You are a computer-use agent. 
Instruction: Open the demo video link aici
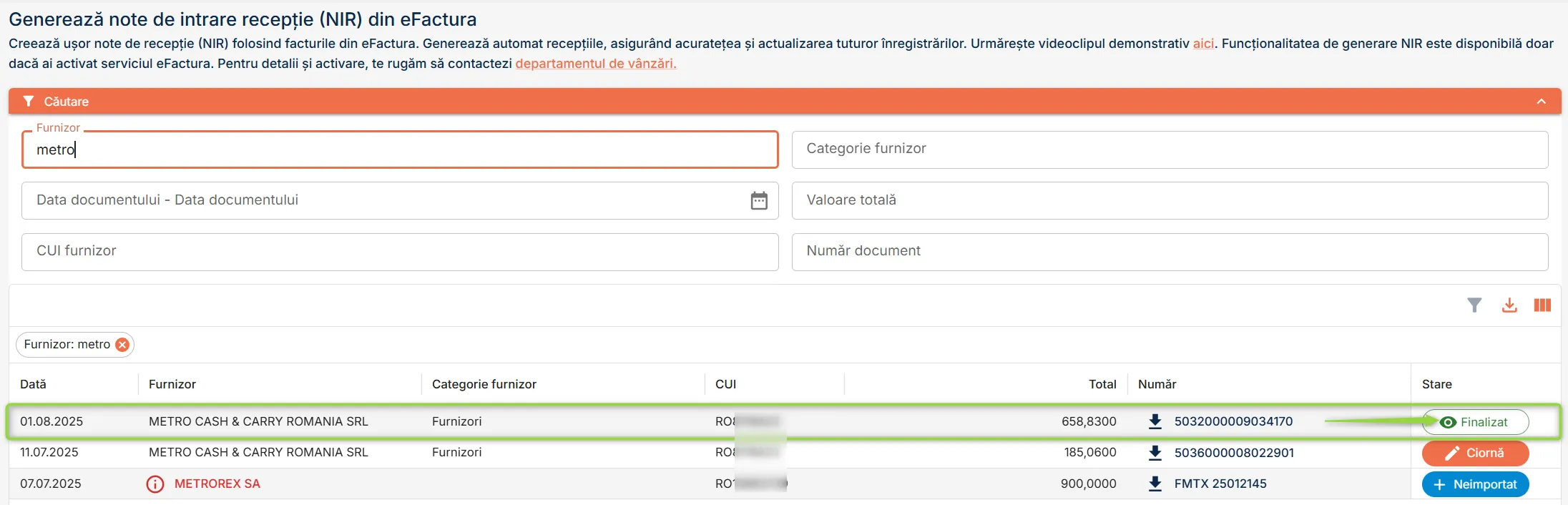coord(1203,44)
